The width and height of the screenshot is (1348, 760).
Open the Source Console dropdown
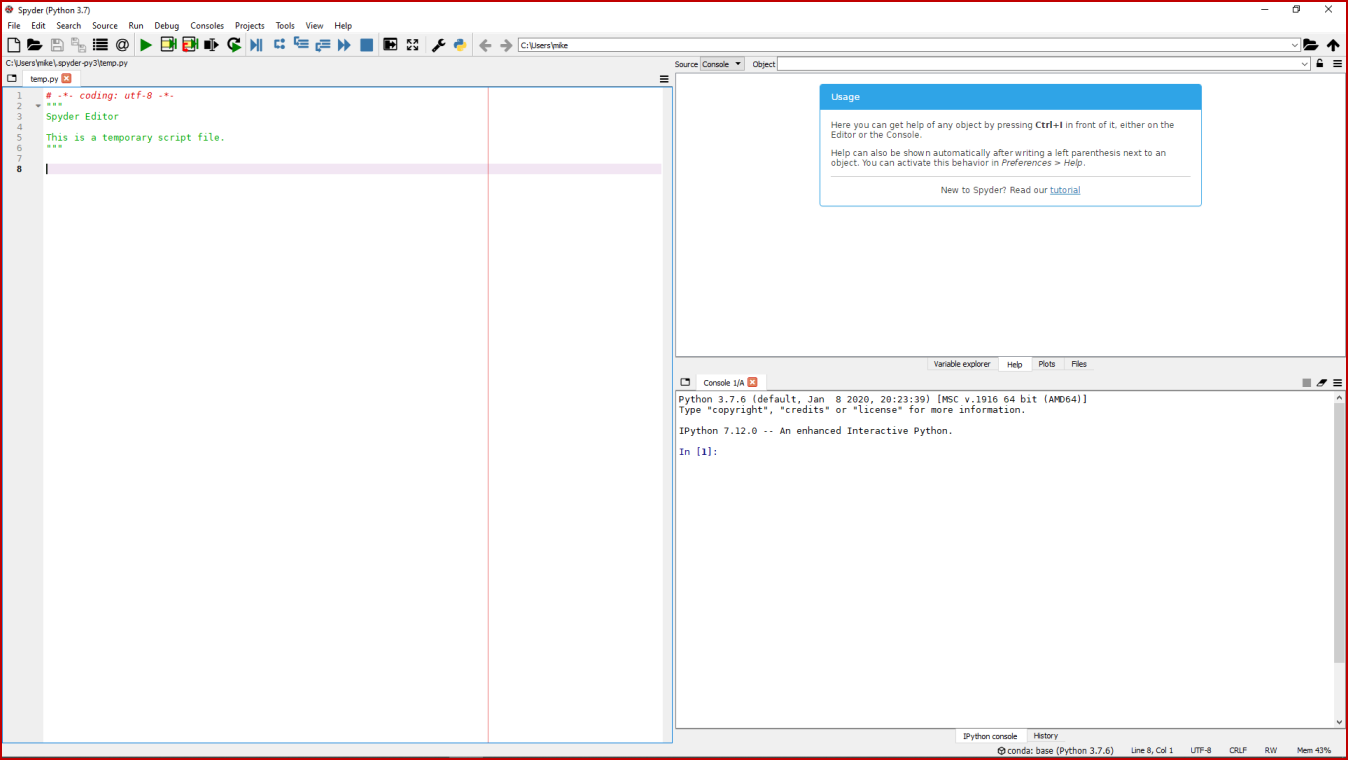[x=722, y=64]
